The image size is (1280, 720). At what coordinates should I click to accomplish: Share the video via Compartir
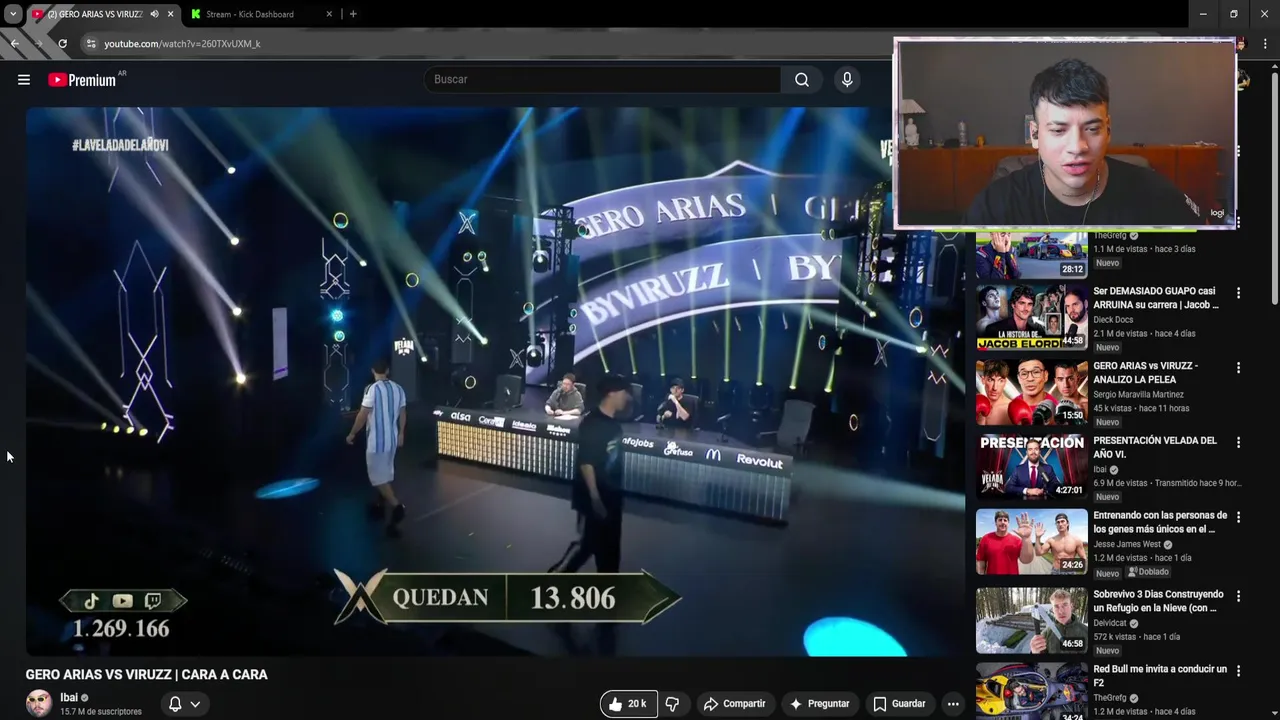click(734, 704)
